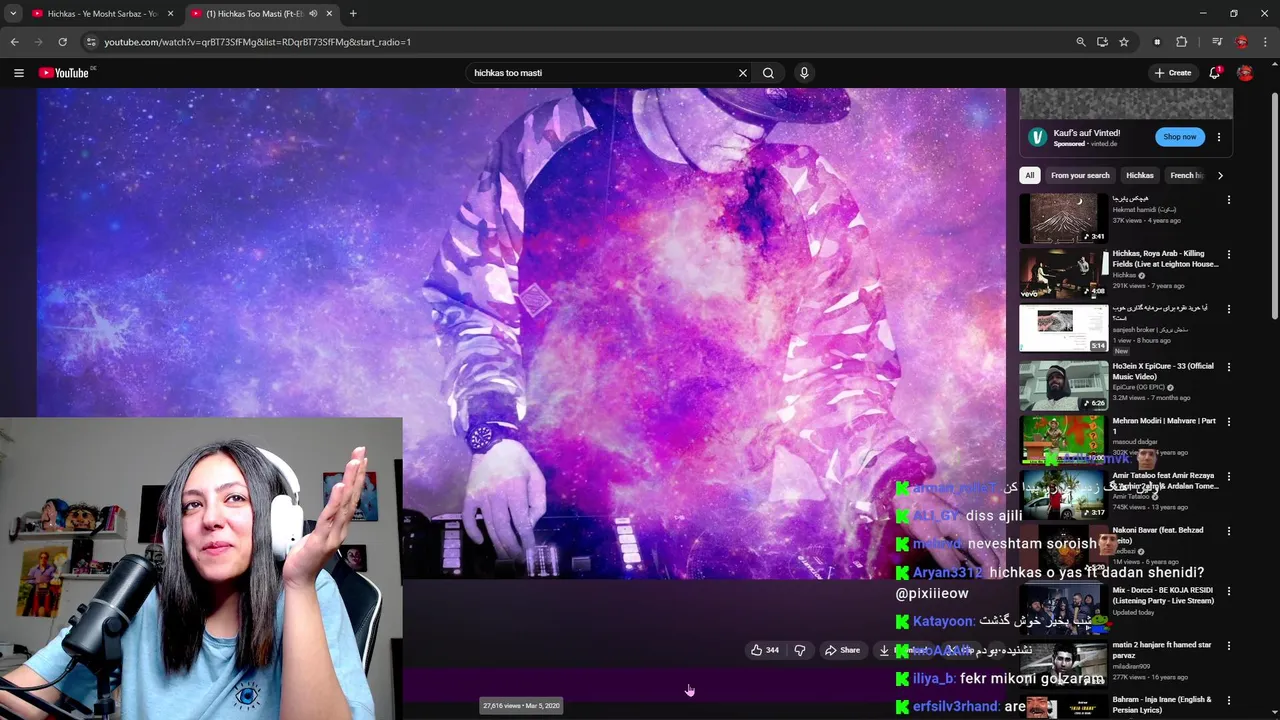
Task: Open options menu for Ho3ein X EpiCure video
Action: point(1229,367)
